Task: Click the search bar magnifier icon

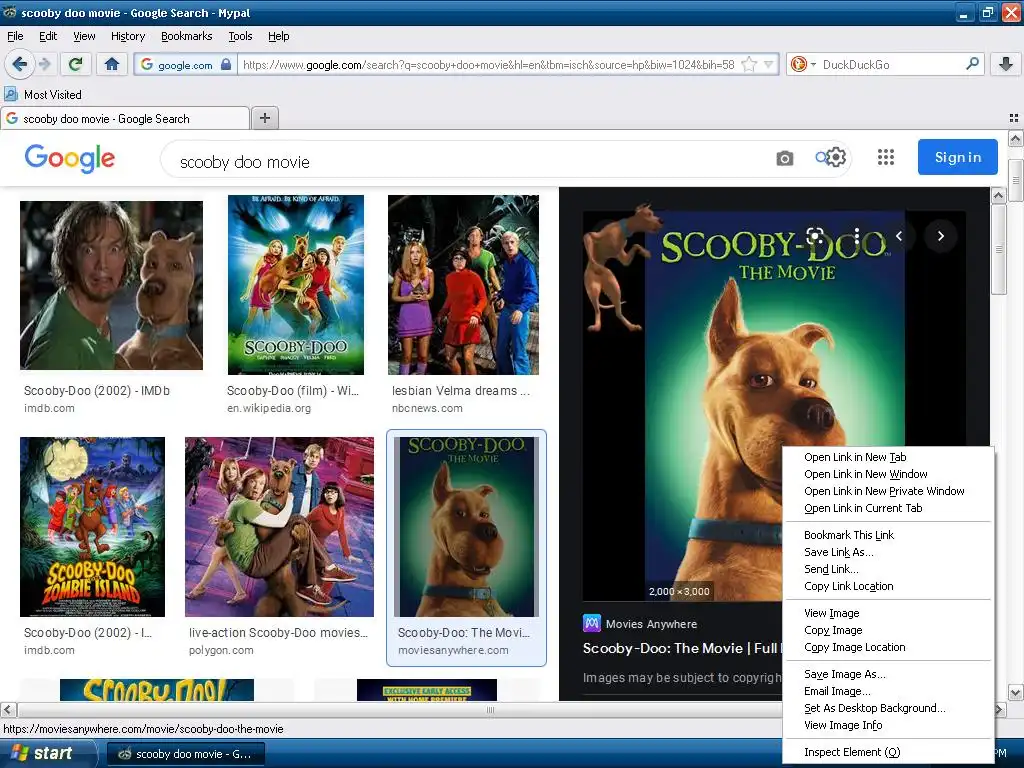Action: tap(972, 64)
